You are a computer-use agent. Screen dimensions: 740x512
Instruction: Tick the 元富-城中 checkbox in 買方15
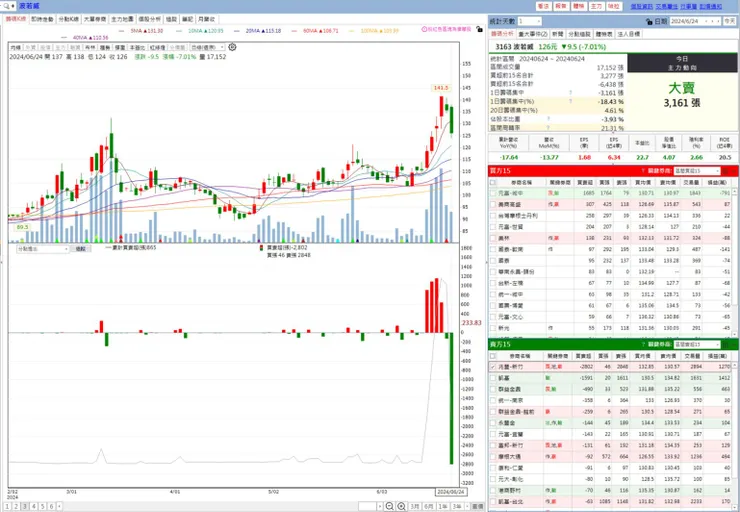tap(493, 193)
